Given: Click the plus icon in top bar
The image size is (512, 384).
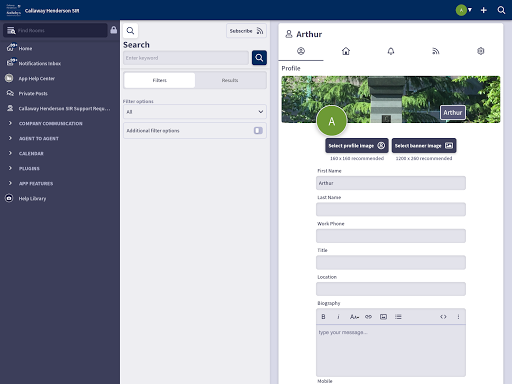Looking at the screenshot, I should (484, 10).
